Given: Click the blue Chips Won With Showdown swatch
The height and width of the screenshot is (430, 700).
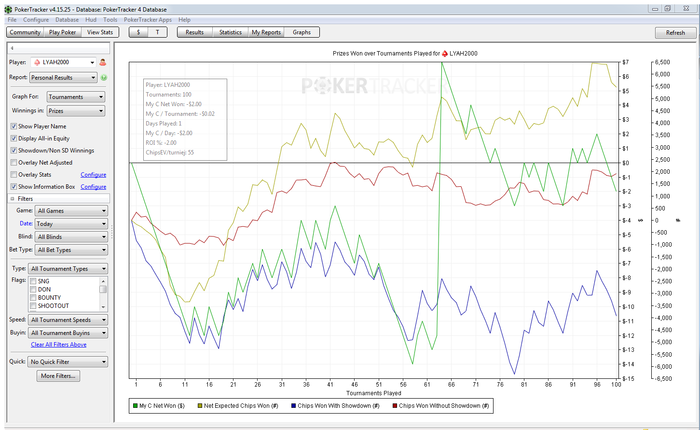Looking at the screenshot, I should pos(293,406).
